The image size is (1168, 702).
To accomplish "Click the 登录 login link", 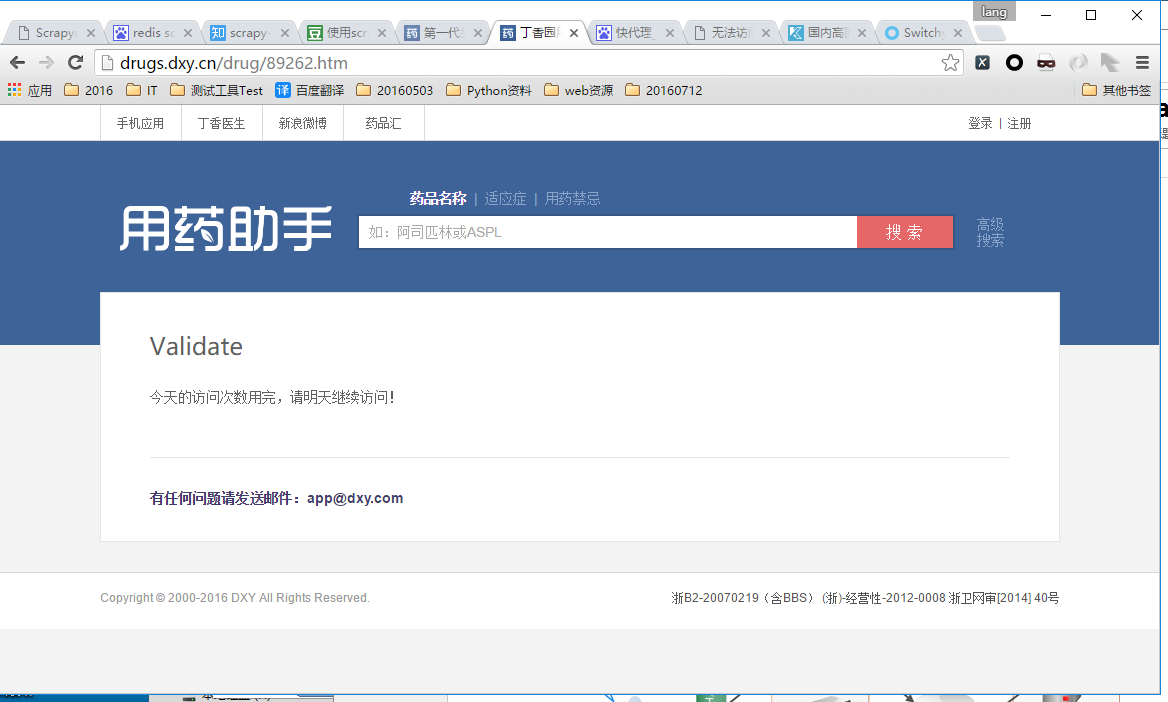I will click(x=980, y=123).
